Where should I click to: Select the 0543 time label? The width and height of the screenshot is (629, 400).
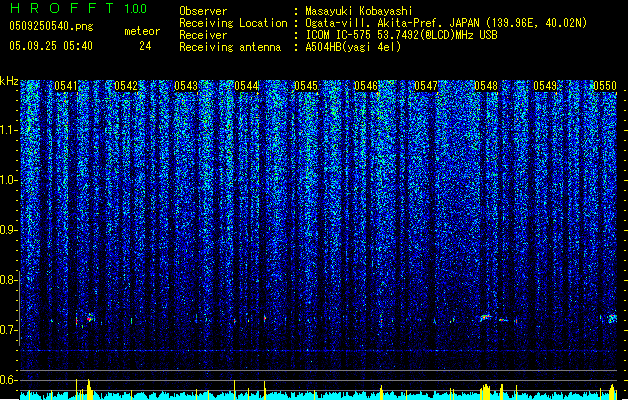(186, 86)
